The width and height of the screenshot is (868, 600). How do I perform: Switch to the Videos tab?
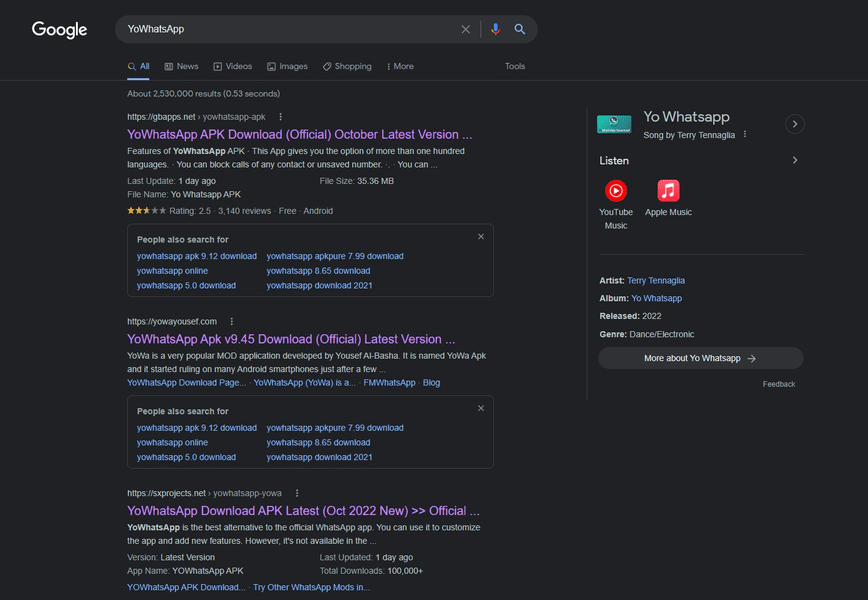(x=232, y=66)
